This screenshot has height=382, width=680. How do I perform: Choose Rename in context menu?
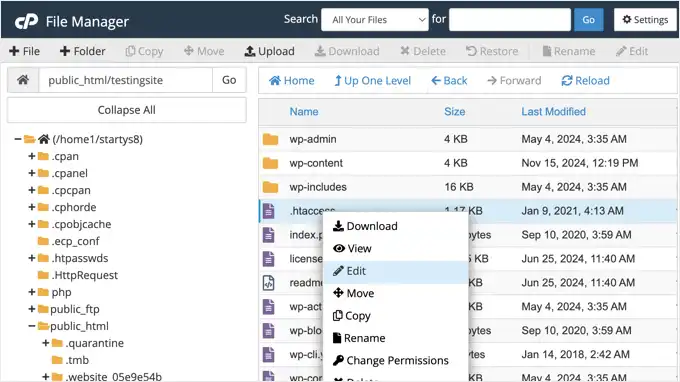coord(396,338)
